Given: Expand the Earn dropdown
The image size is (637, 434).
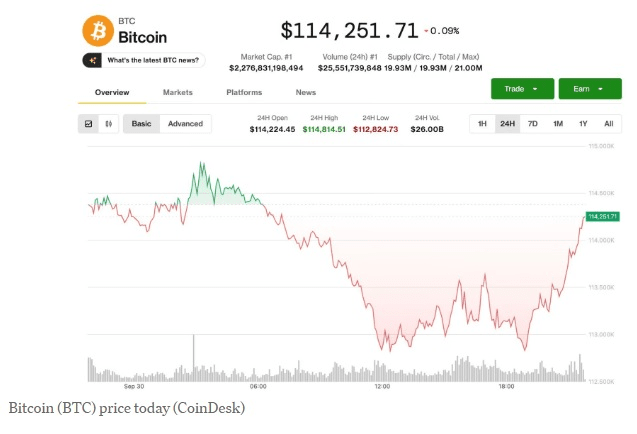Looking at the screenshot, I should pos(588,89).
